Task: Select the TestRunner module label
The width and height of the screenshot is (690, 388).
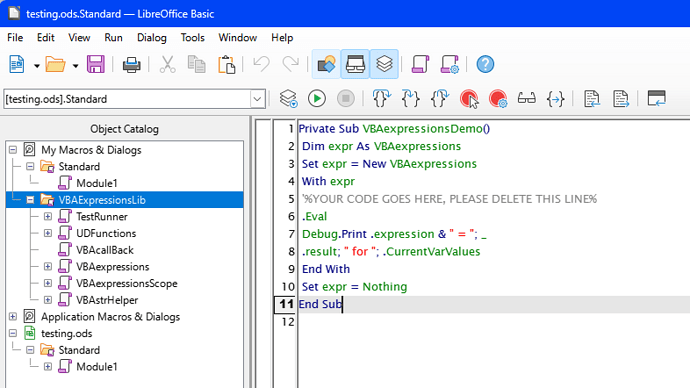Action: [102, 216]
